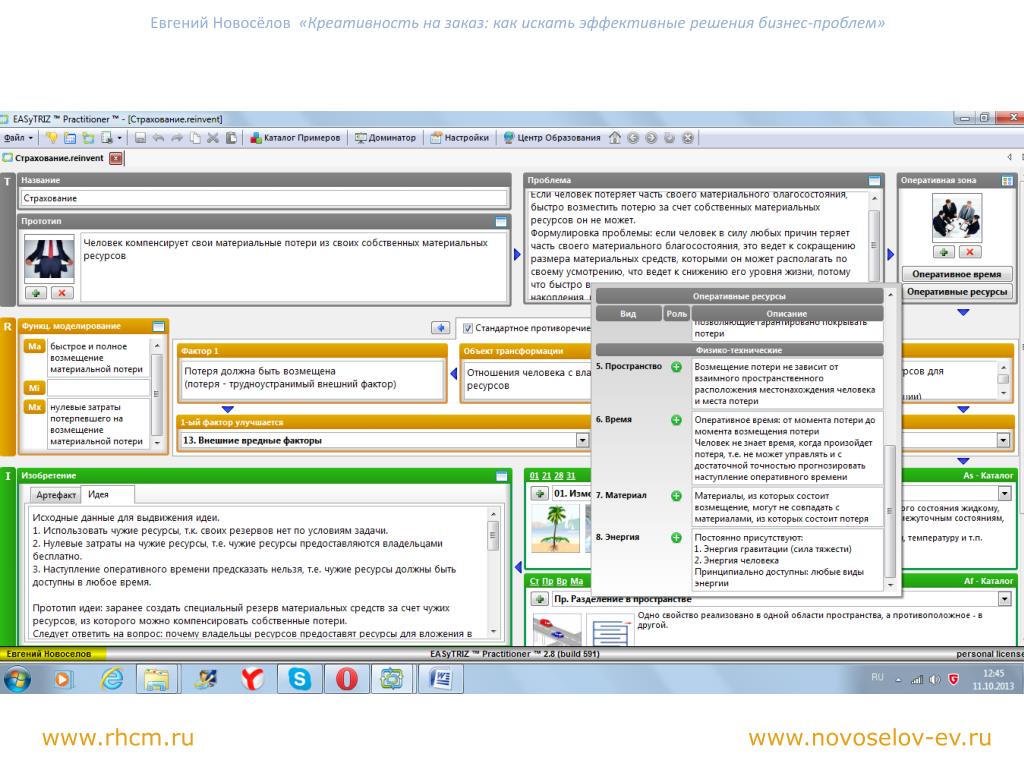Screen dimensions: 1024x768
Task: Click the Проблема text scrollbar
Action: 874,245
